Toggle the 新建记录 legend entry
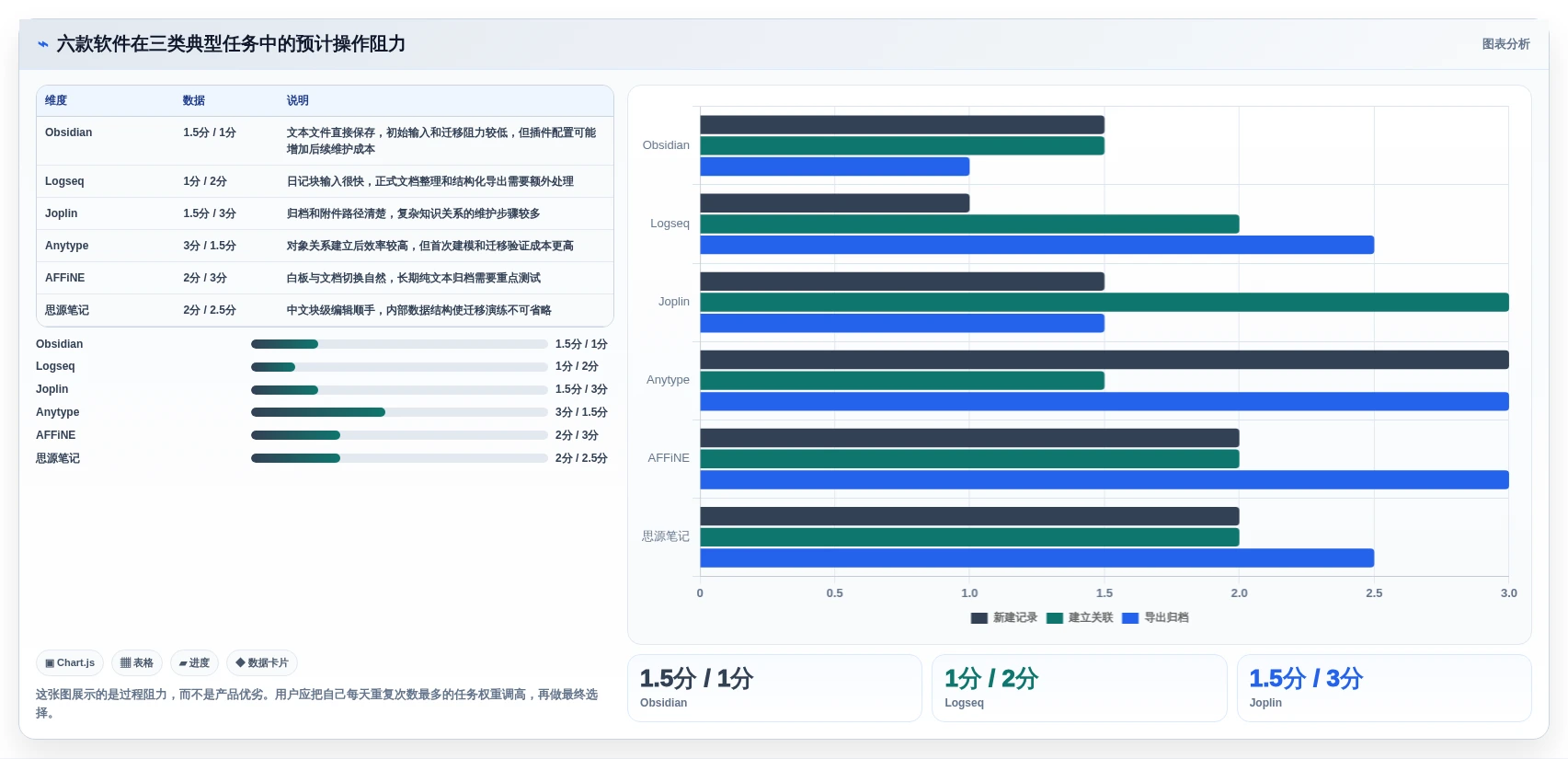This screenshot has width=1568, height=759. 1003,618
